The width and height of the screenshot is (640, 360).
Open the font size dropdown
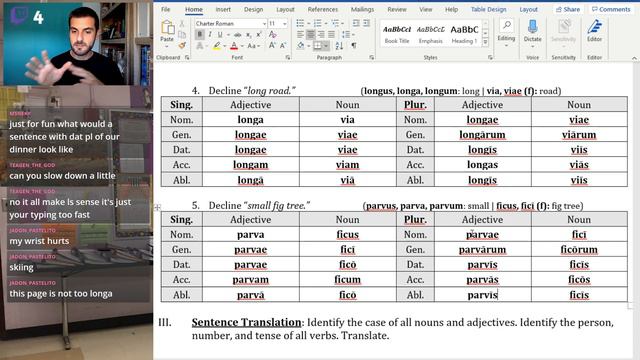tap(284, 24)
